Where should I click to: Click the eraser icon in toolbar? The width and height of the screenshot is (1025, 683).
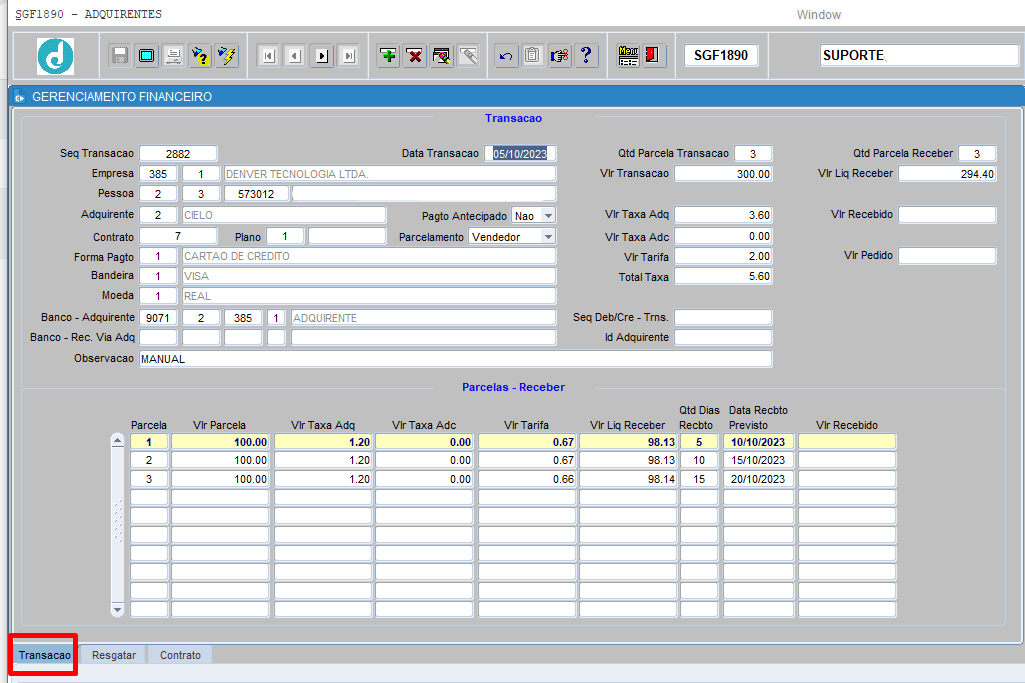tap(469, 56)
